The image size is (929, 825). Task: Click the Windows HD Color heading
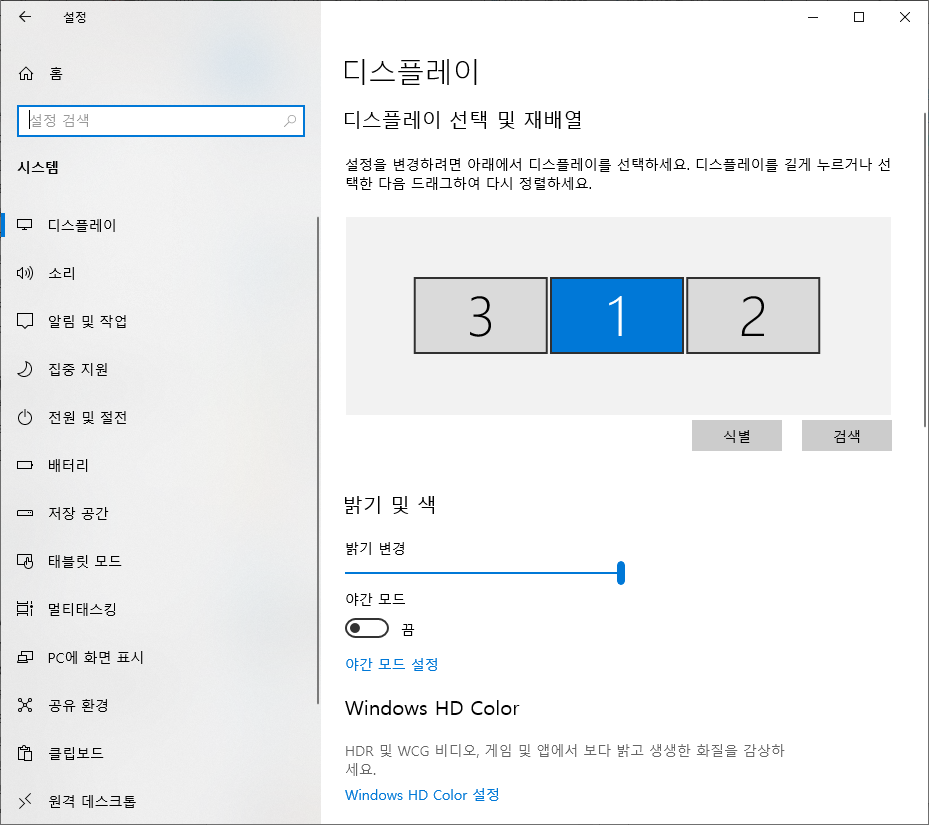[x=432, y=708]
